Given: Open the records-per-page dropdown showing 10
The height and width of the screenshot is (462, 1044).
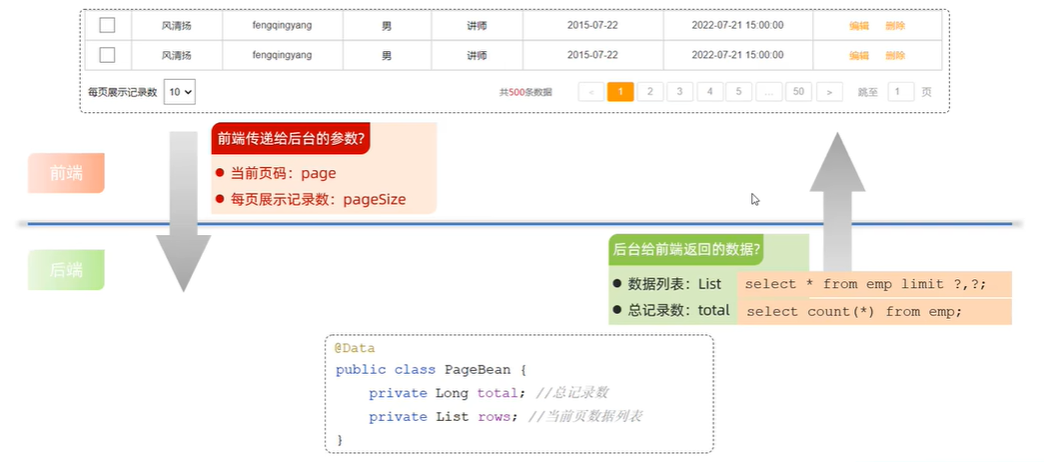Looking at the screenshot, I should (180, 92).
